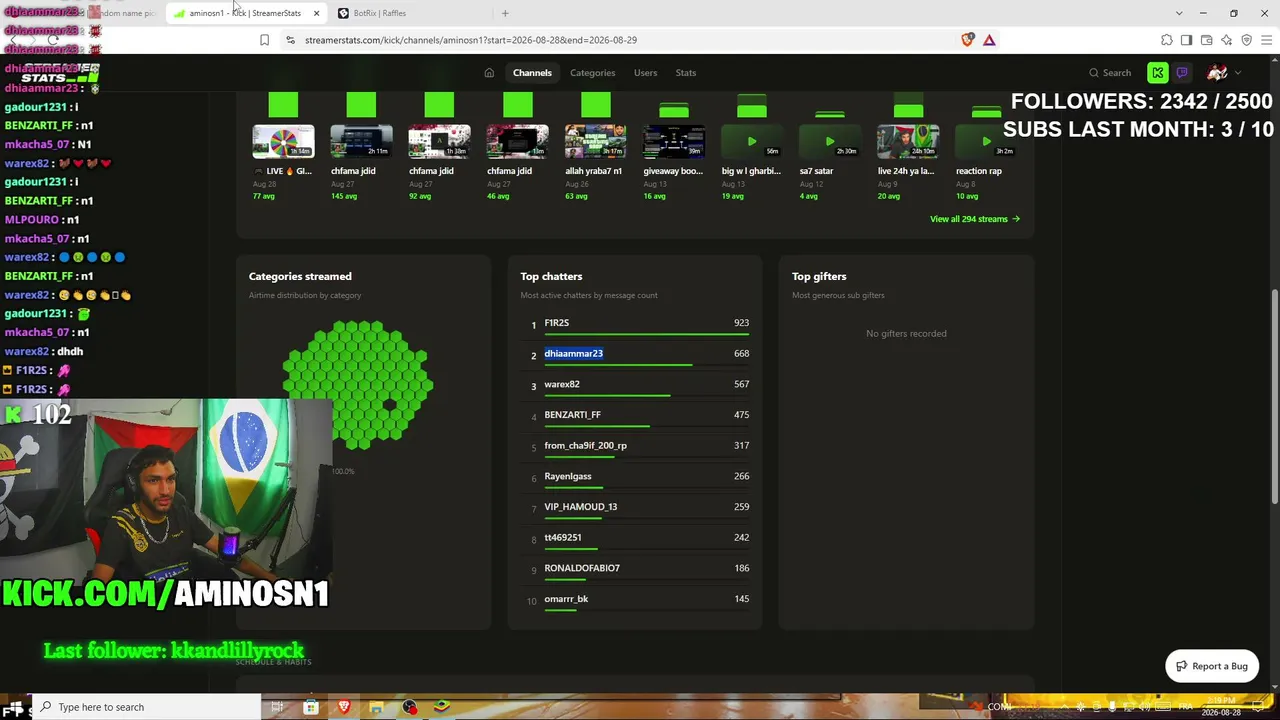Open the Brave browser taskbar icon
This screenshot has width=1280, height=720.
click(x=344, y=707)
